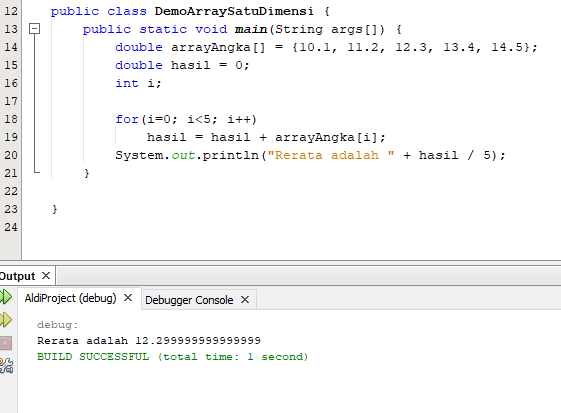Click the Stop build red square icon

[x=6, y=343]
